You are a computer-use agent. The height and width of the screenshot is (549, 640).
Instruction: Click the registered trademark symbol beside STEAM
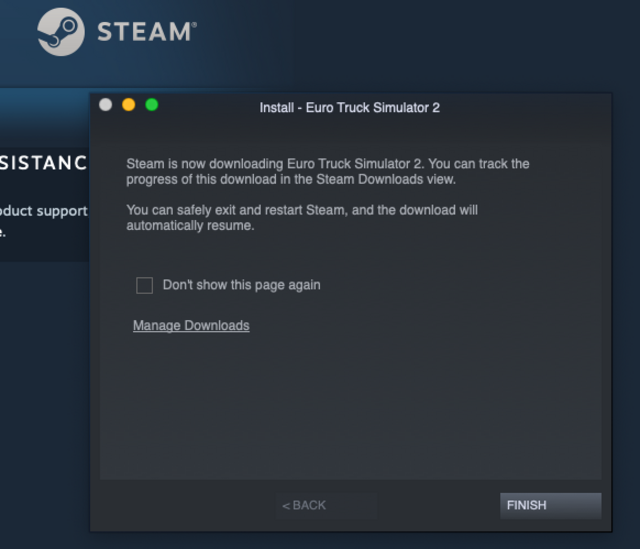pyautogui.click(x=194, y=24)
